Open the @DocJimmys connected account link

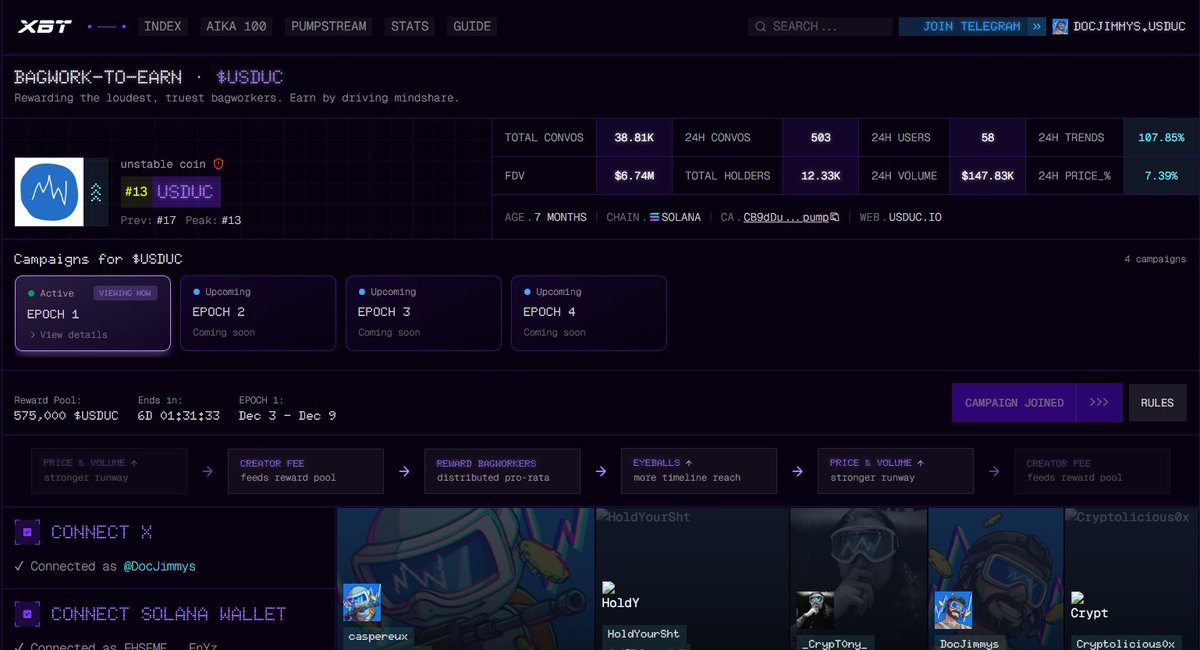160,566
